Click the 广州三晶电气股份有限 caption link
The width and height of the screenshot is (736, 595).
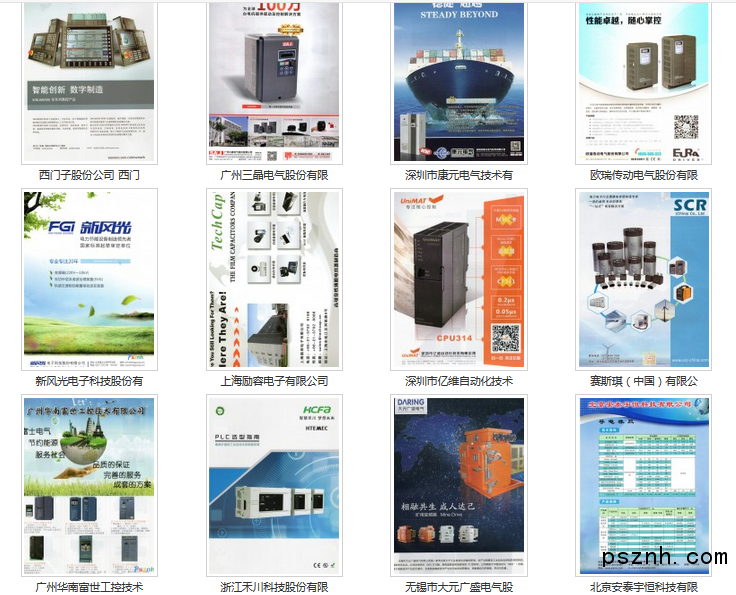click(x=274, y=175)
